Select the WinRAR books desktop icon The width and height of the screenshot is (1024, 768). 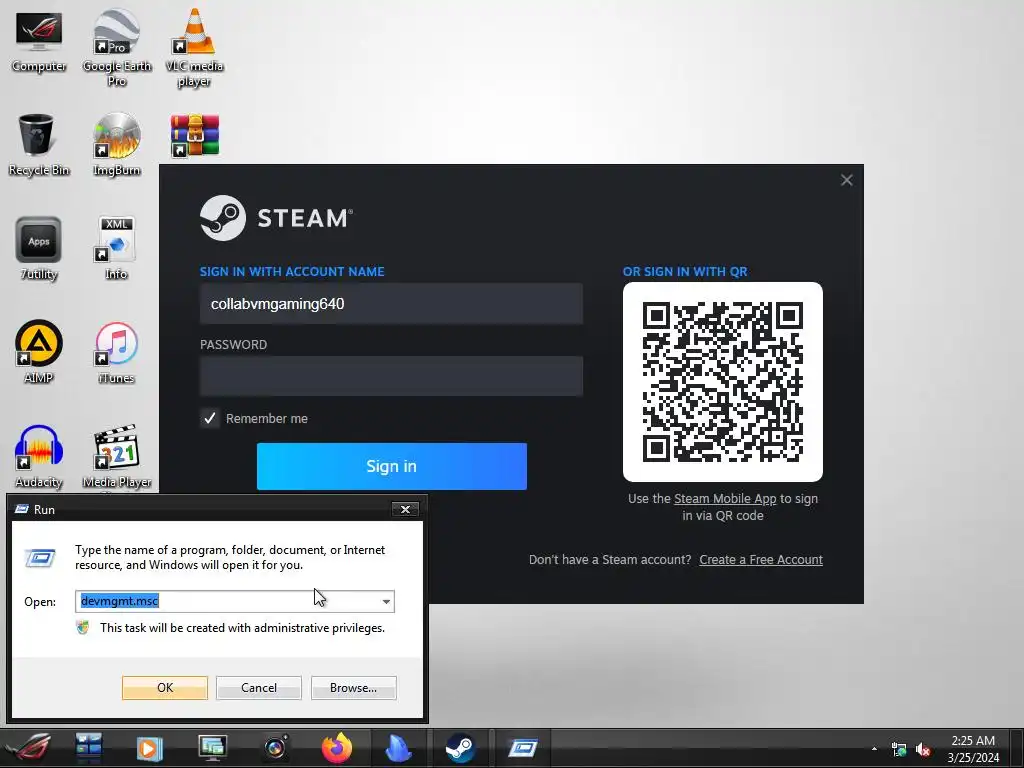coord(195,136)
